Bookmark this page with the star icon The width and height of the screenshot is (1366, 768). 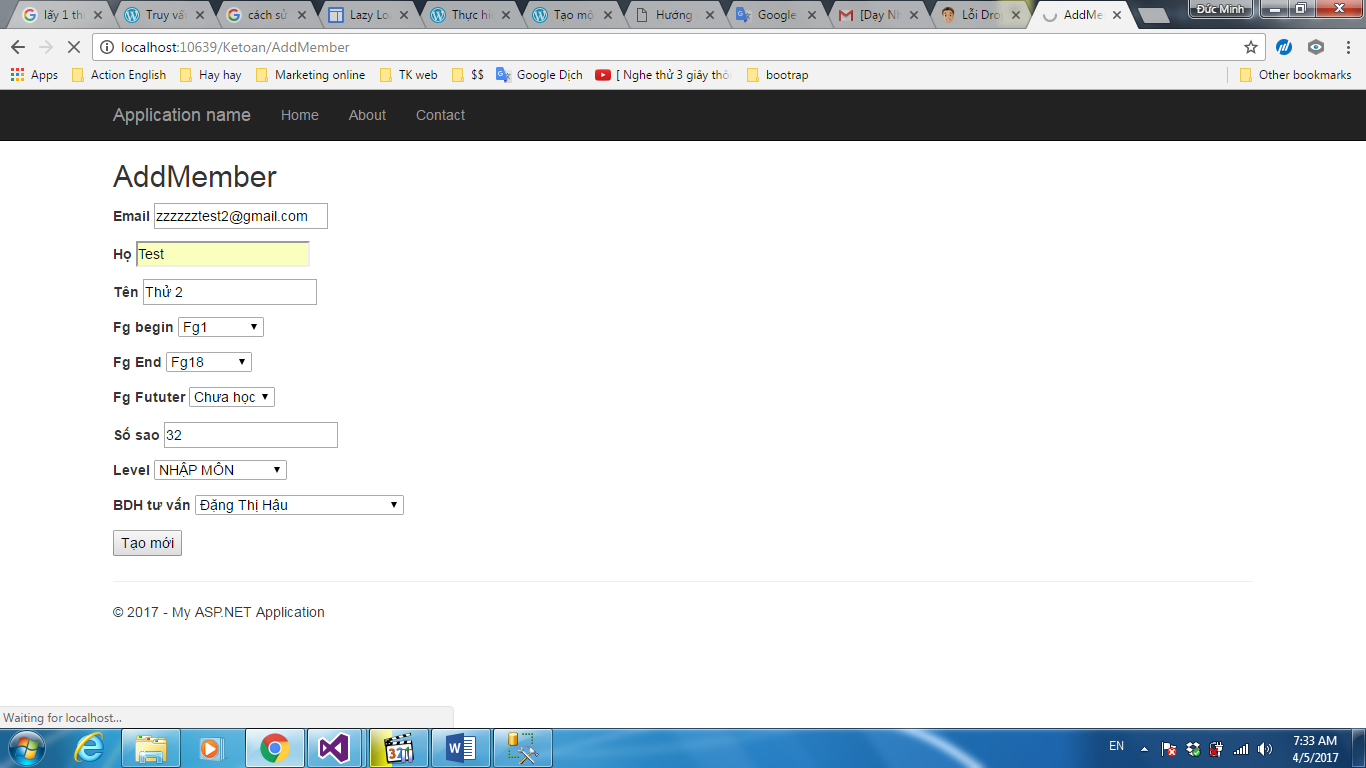click(1250, 47)
